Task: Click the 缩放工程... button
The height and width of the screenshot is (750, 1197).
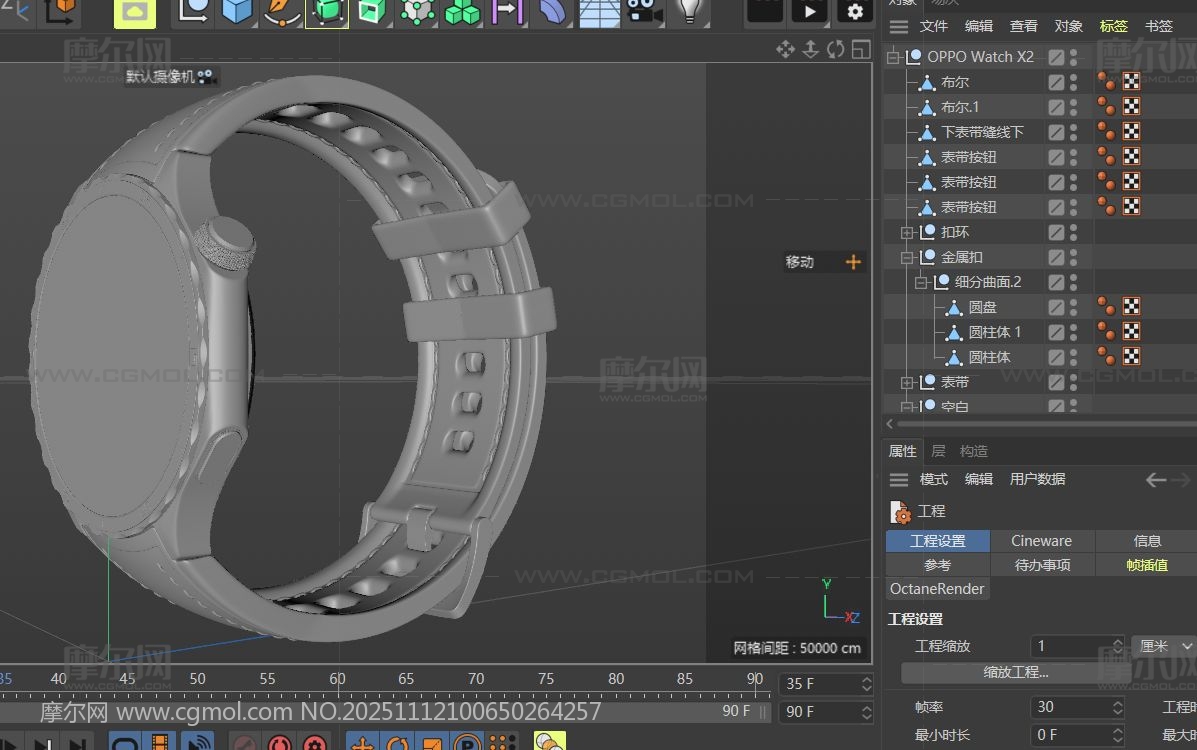Action: pos(1015,672)
